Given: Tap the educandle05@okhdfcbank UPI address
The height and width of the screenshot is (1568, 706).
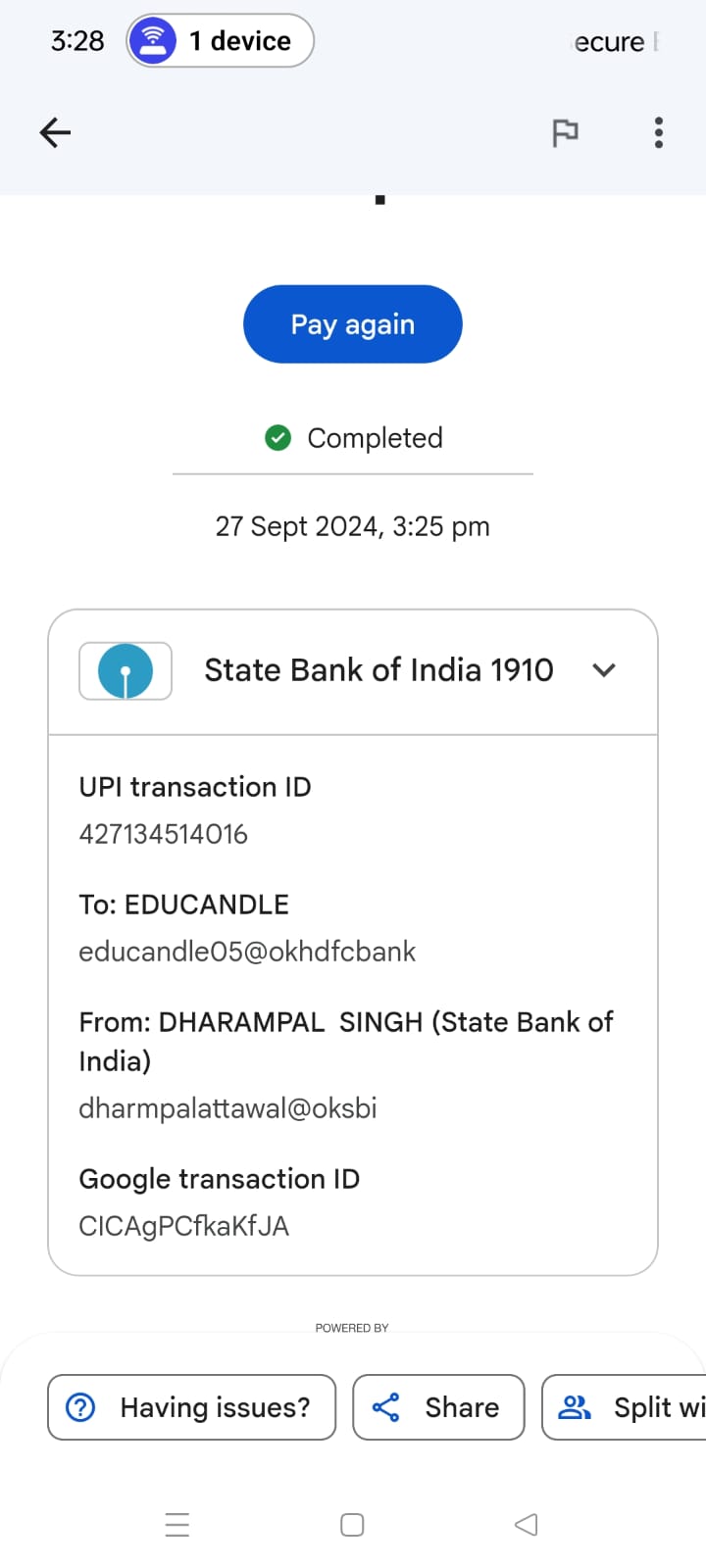Looking at the screenshot, I should pyautogui.click(x=247, y=952).
